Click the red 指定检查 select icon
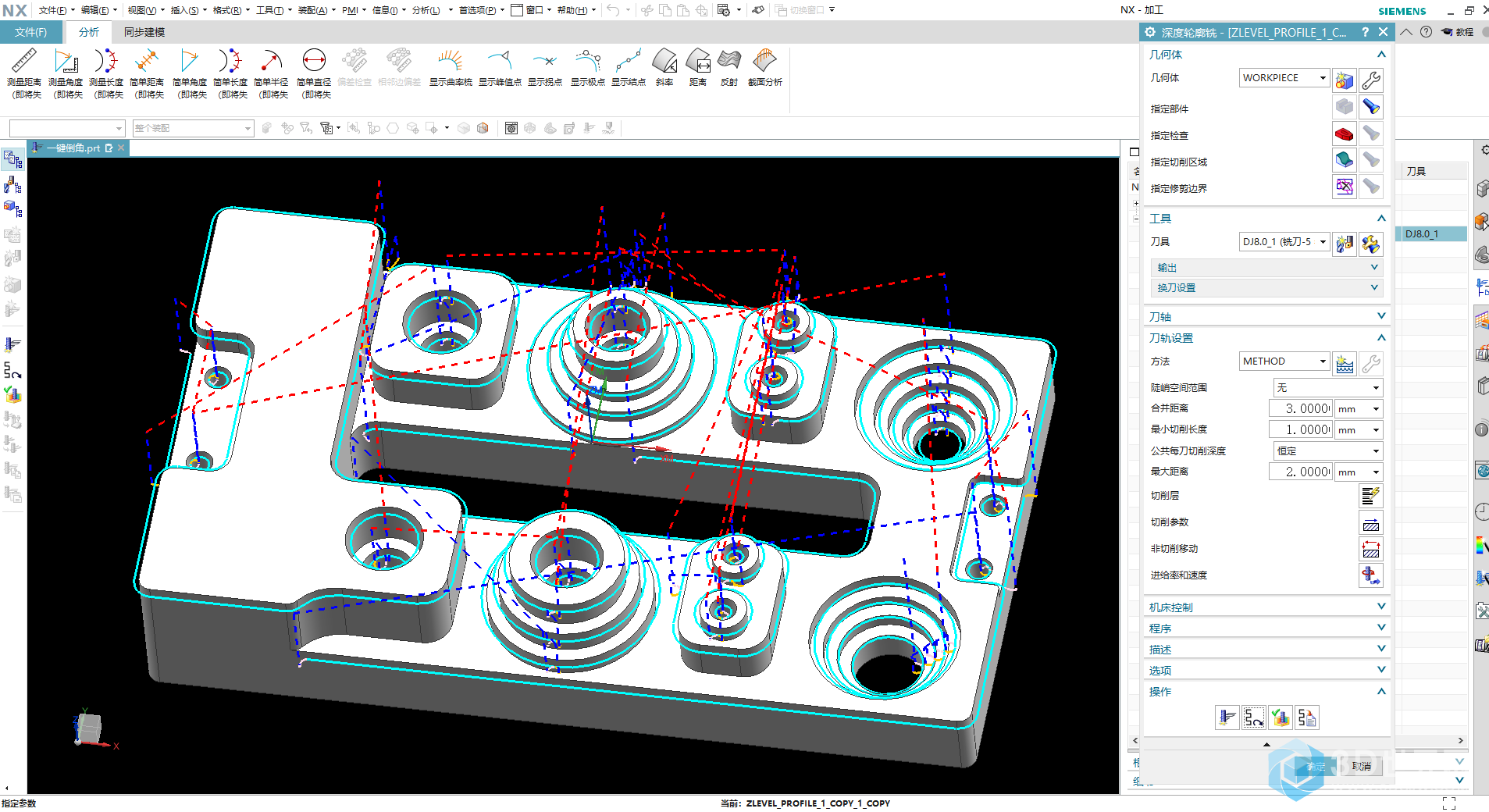This screenshot has height=812, width=1489. [1345, 134]
